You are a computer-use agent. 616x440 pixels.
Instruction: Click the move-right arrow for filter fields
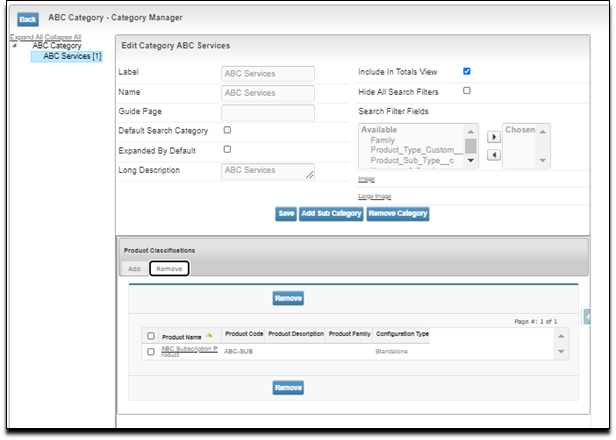(x=492, y=136)
